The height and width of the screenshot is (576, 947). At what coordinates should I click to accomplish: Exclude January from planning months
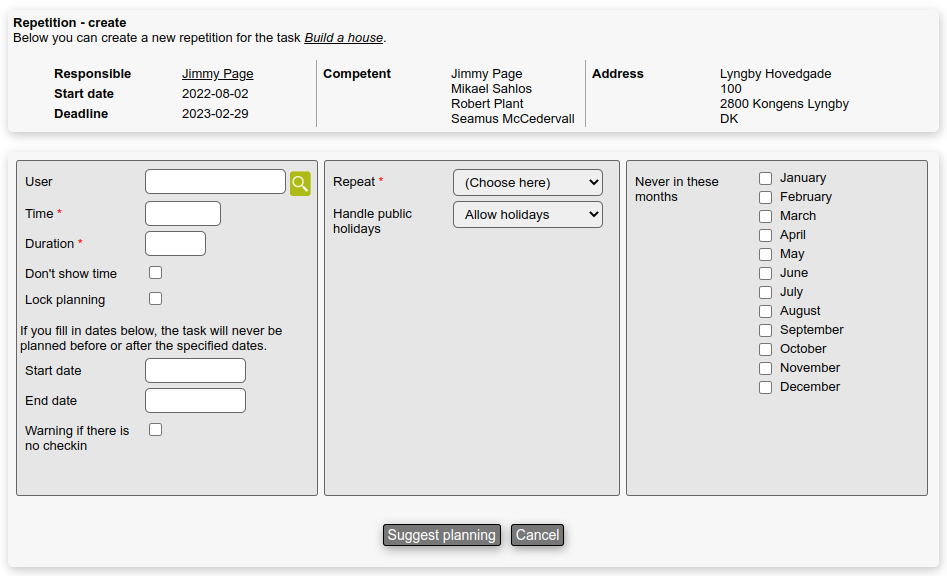pos(765,178)
